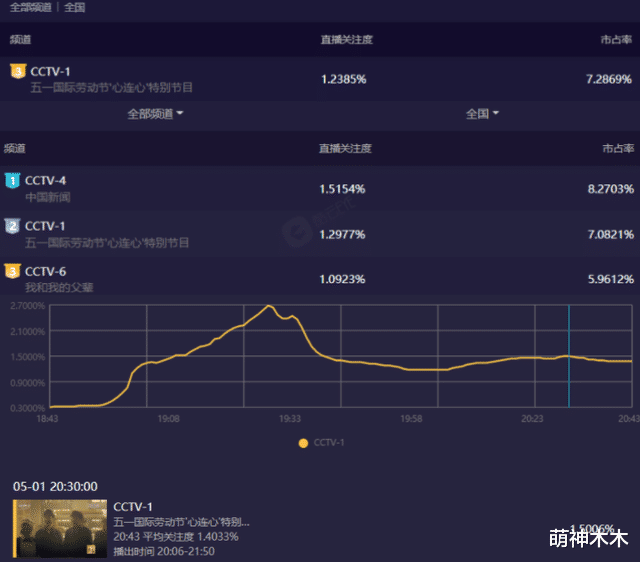Click top row attention value 1.2385%

[x=344, y=79]
